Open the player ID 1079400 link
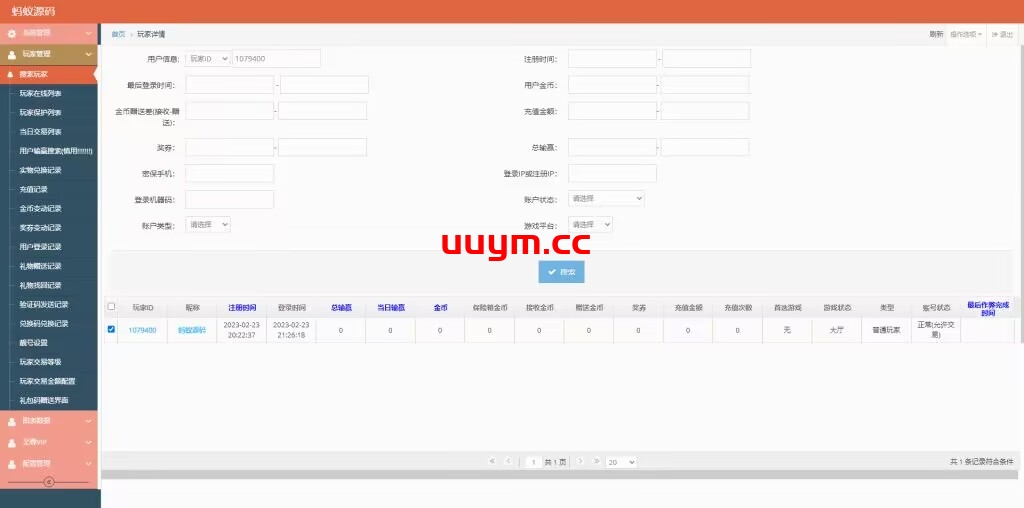 click(x=142, y=330)
